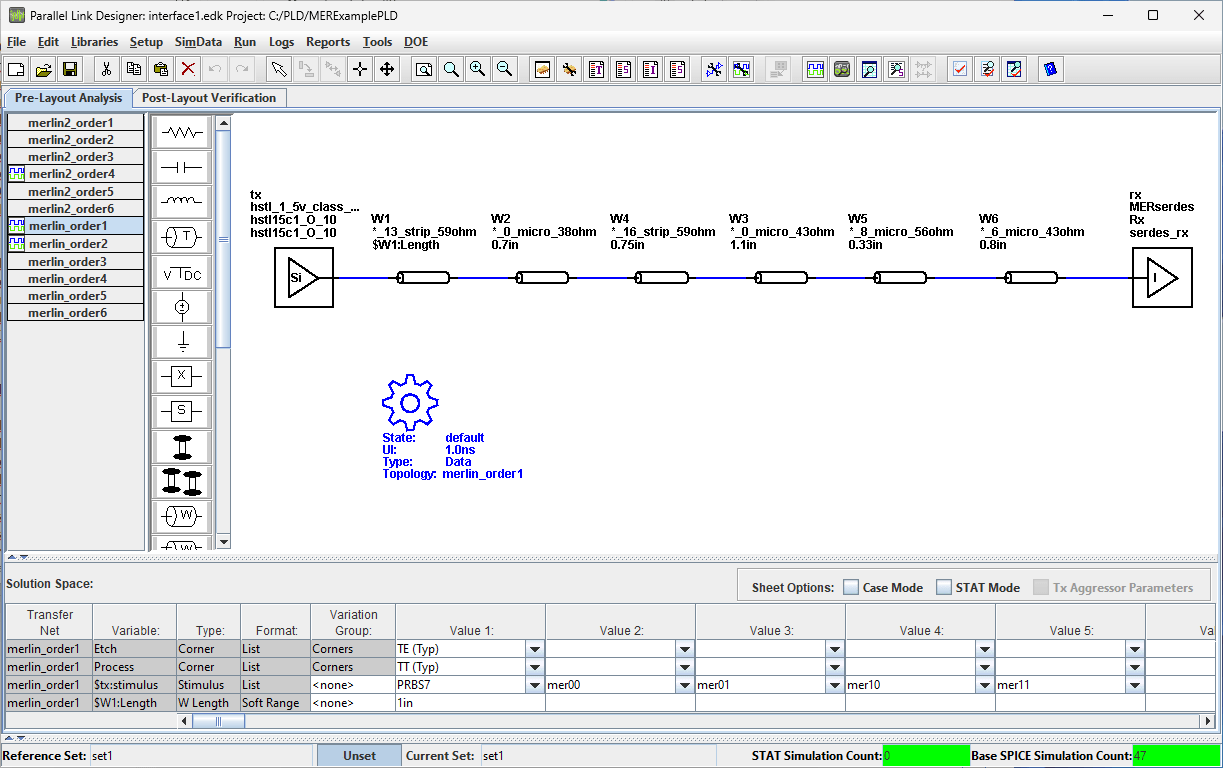Select the ground symbol in the palette
The width and height of the screenshot is (1223, 768).
tap(181, 342)
